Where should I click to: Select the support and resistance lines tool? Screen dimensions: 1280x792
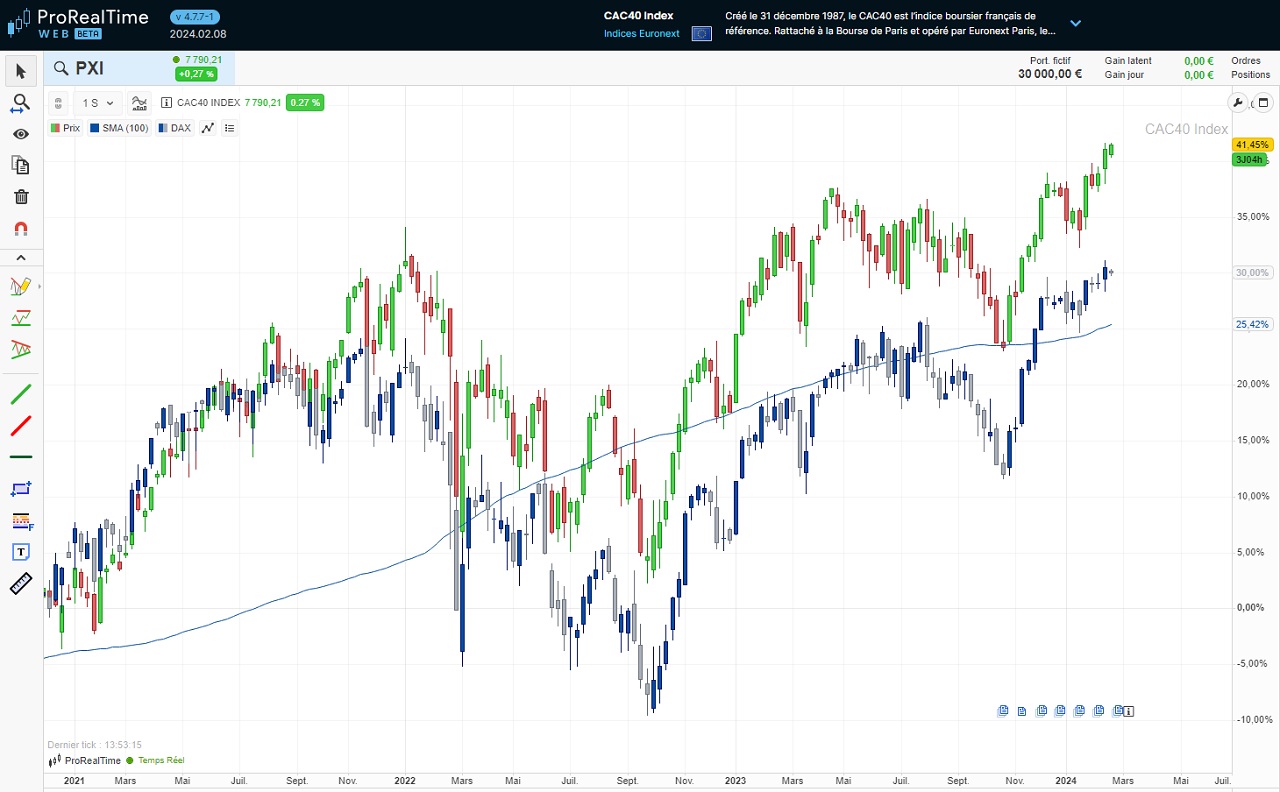21,318
